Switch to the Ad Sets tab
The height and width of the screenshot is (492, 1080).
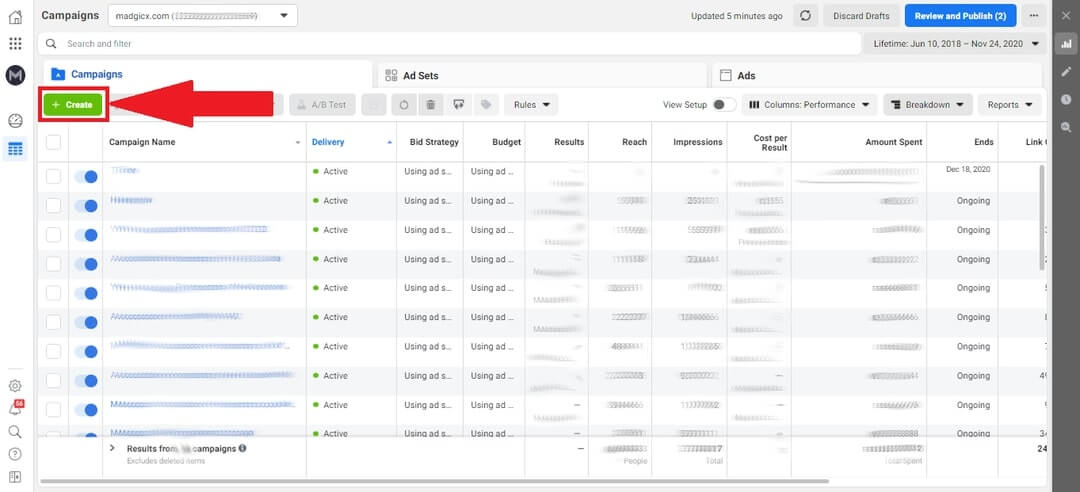(420, 76)
